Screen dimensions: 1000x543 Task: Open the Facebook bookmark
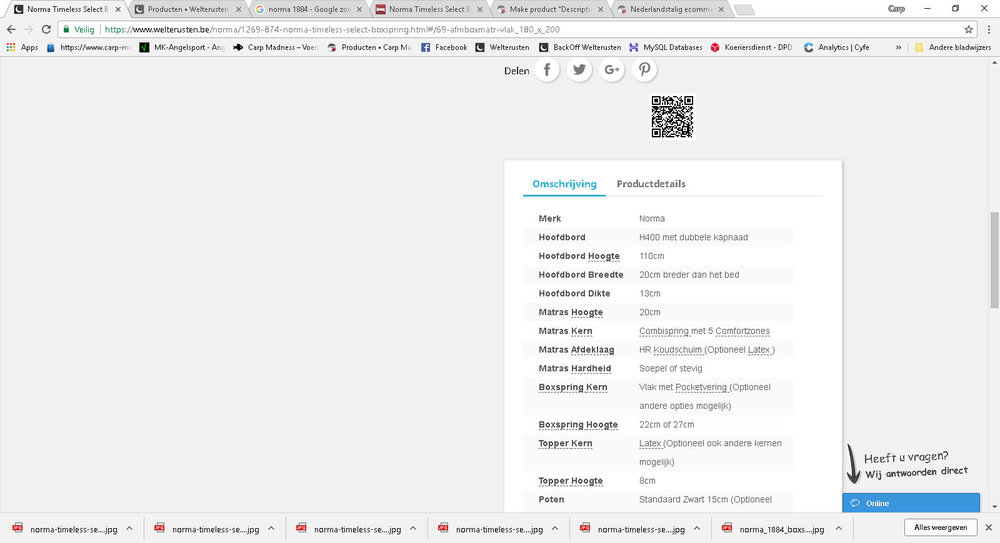[444, 47]
